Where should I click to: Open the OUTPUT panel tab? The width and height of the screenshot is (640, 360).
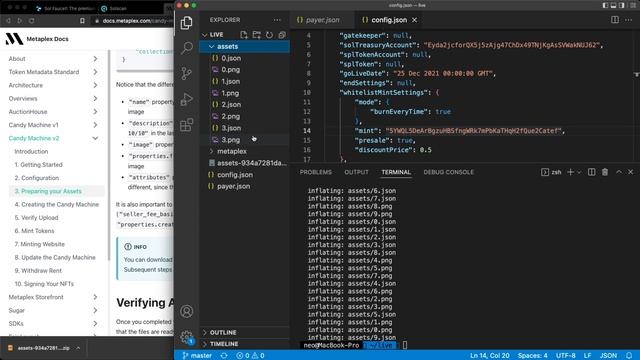pyautogui.click(x=356, y=172)
